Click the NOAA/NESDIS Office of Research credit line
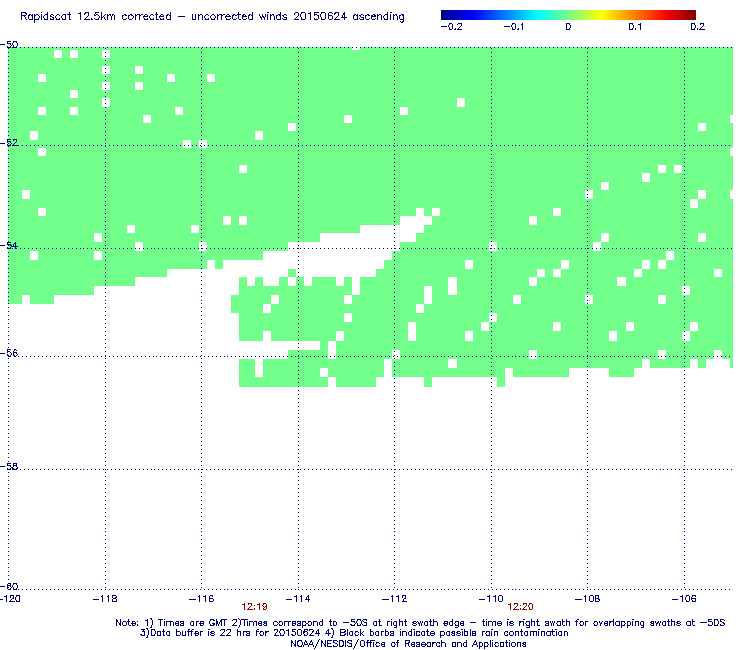Viewport: 740px width, 650px height. [x=408, y=644]
